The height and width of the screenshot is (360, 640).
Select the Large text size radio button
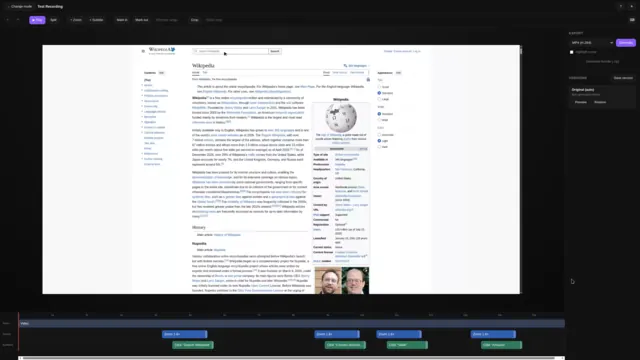click(x=379, y=99)
